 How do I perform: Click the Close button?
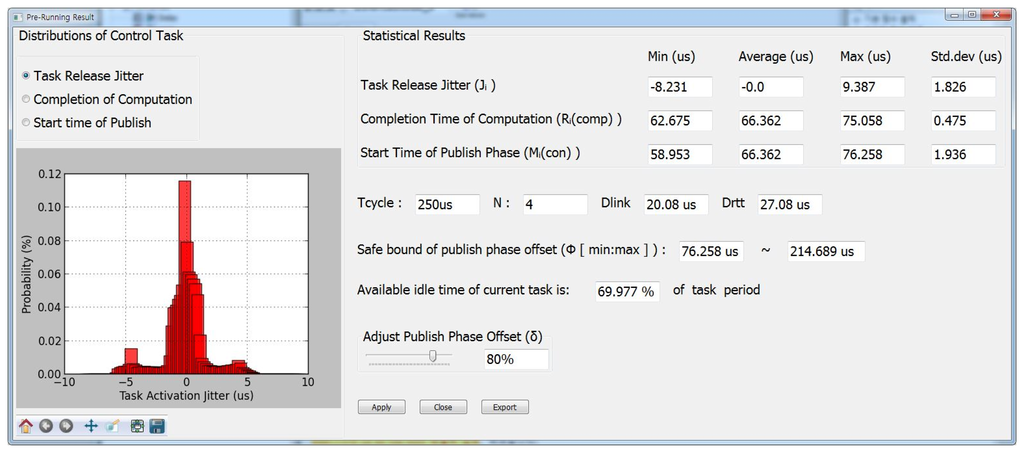[x=443, y=407]
